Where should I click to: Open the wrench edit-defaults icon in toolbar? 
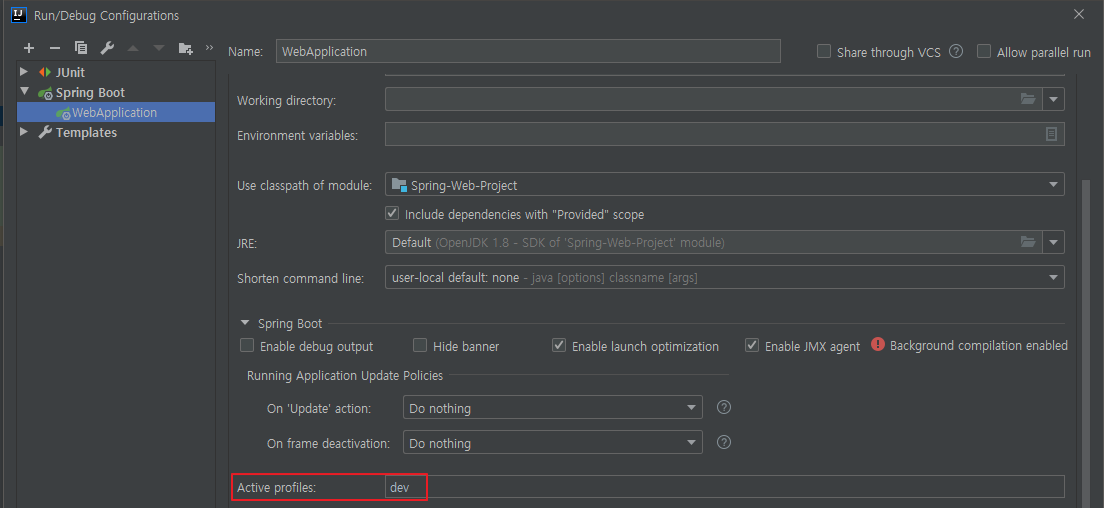[107, 49]
